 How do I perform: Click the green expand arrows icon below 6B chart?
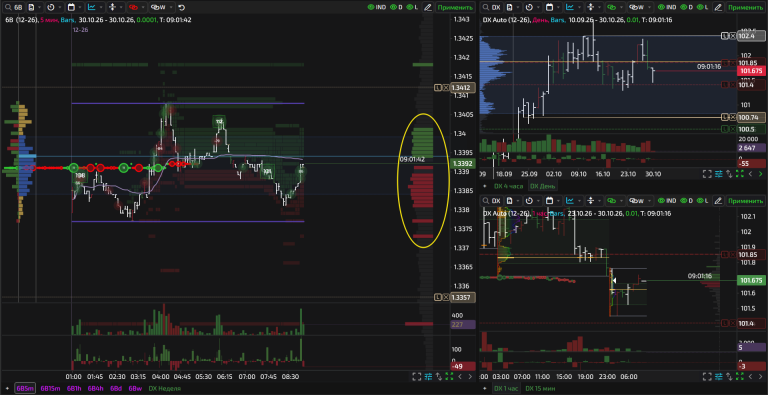449,376
